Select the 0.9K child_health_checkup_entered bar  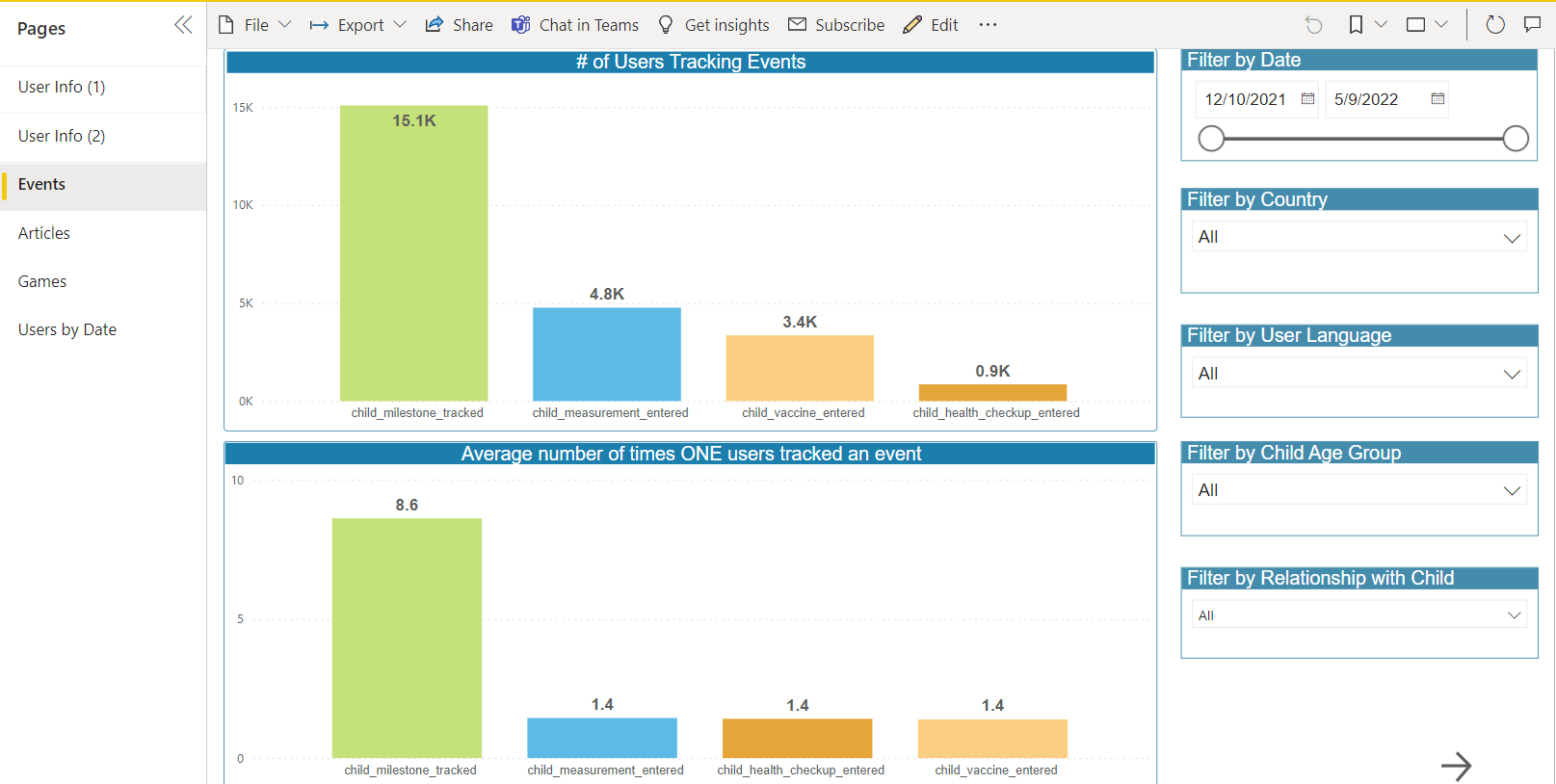[x=992, y=393]
